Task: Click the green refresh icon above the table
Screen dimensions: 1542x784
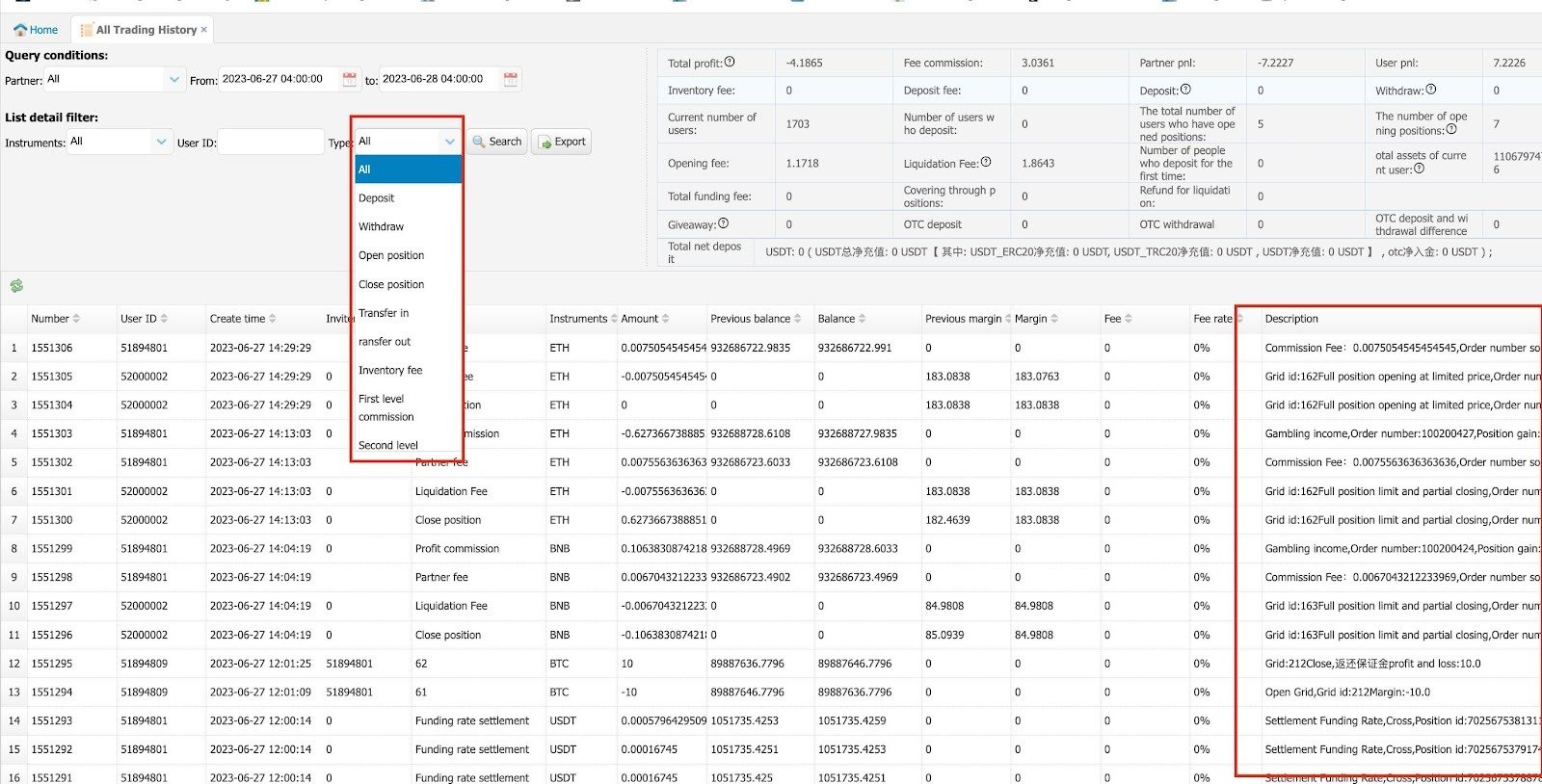Action: (x=16, y=286)
